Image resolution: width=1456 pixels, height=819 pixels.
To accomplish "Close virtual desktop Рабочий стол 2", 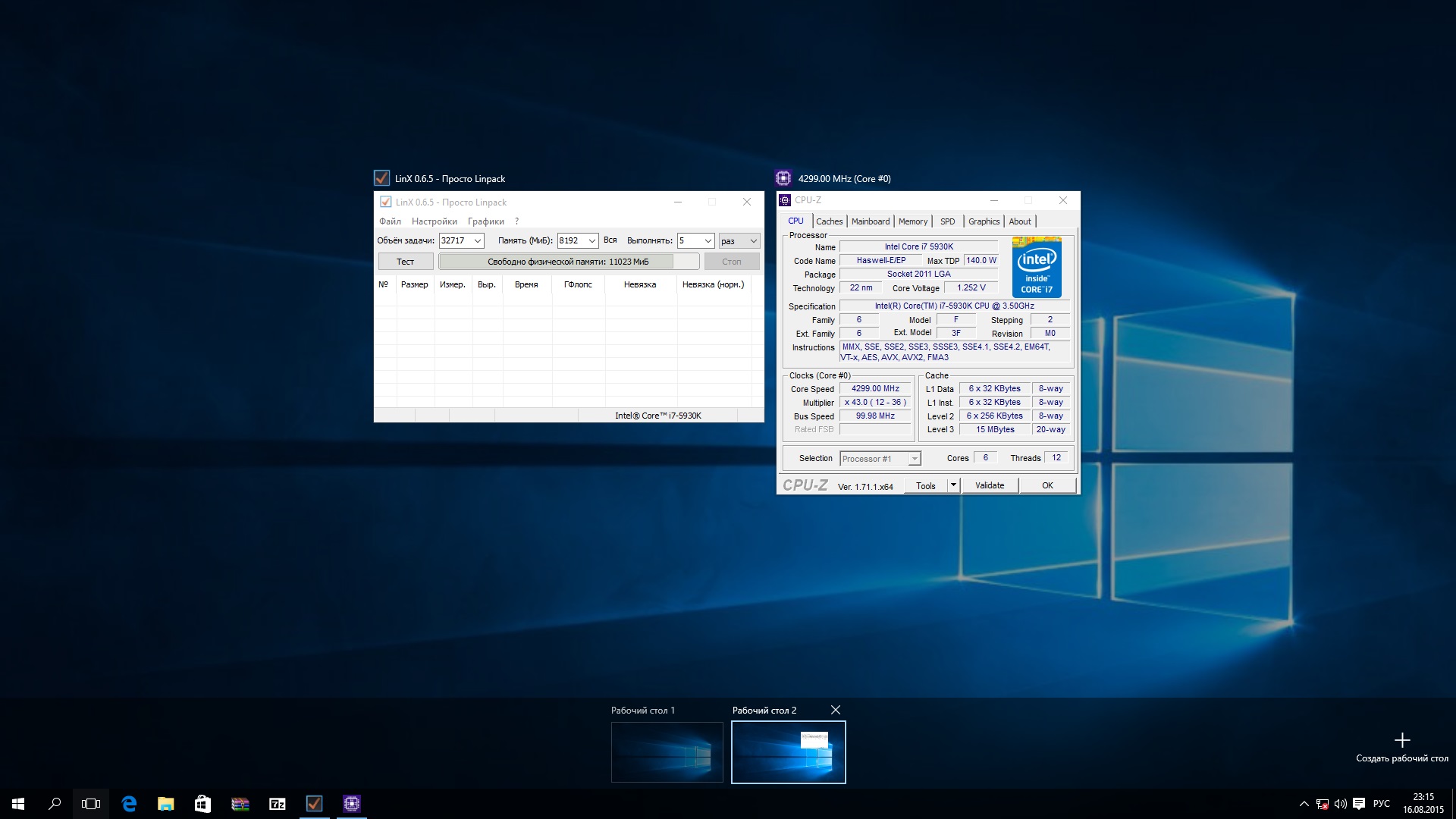I will (835, 710).
